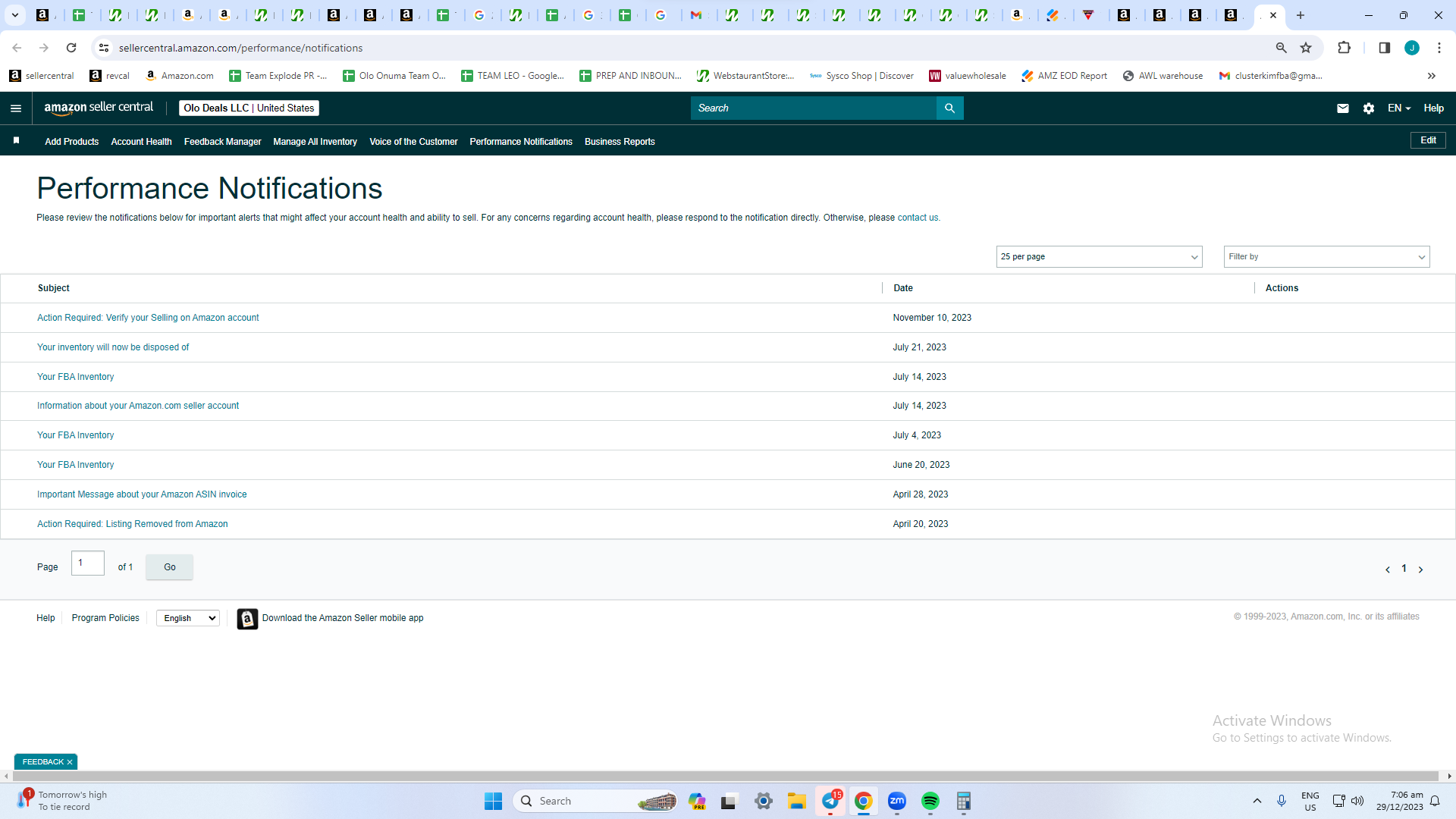Viewport: 1456px width, 819px height.
Task: Open Zoom from the taskbar
Action: click(x=897, y=802)
